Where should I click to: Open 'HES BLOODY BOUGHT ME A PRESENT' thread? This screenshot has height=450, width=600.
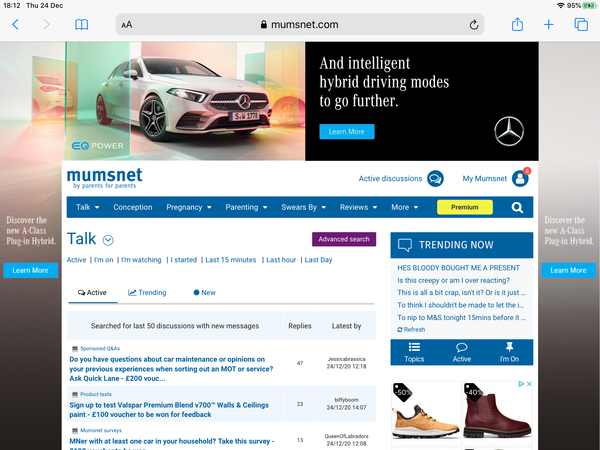tap(458, 268)
